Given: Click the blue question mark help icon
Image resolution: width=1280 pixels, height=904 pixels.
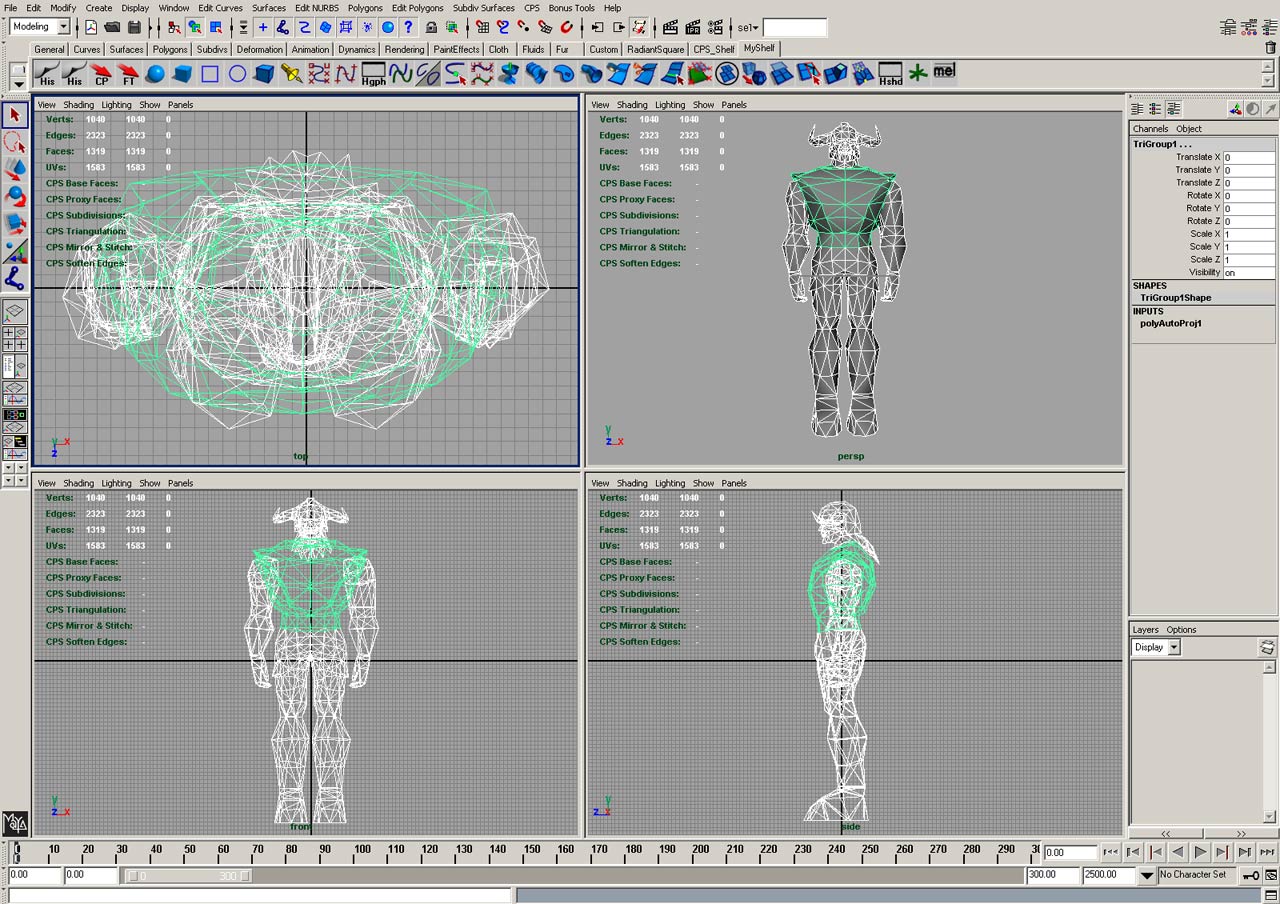Looking at the screenshot, I should click(408, 27).
